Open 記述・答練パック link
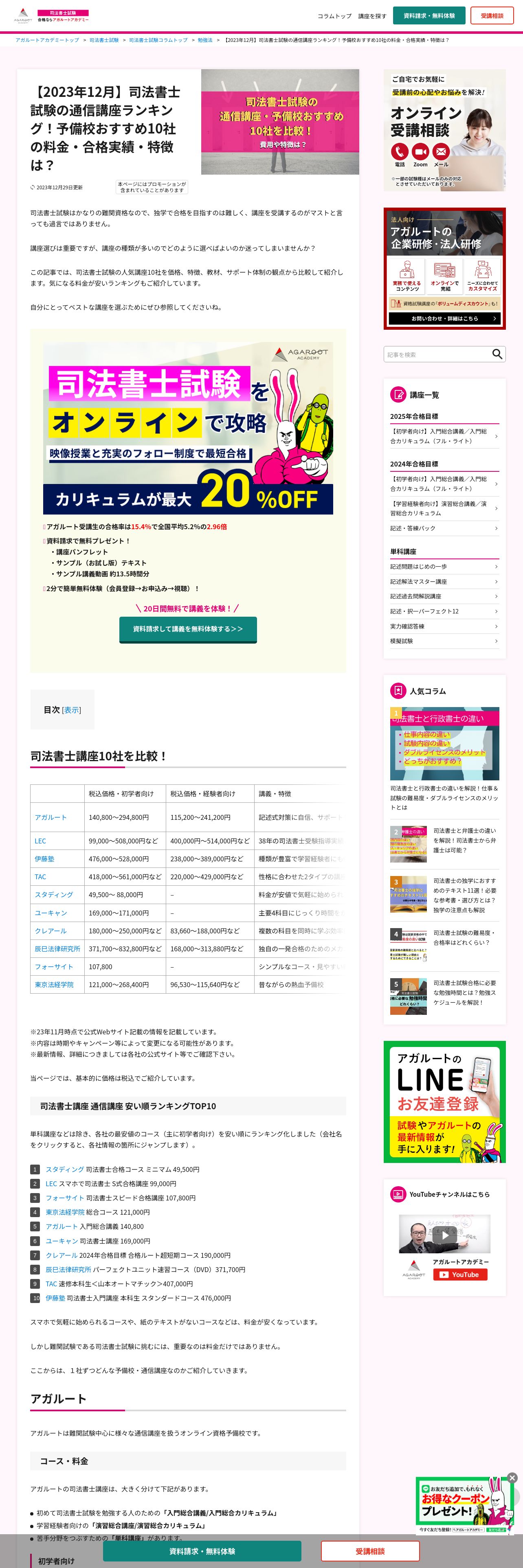Image resolution: width=523 pixels, height=1568 pixels. (x=444, y=528)
